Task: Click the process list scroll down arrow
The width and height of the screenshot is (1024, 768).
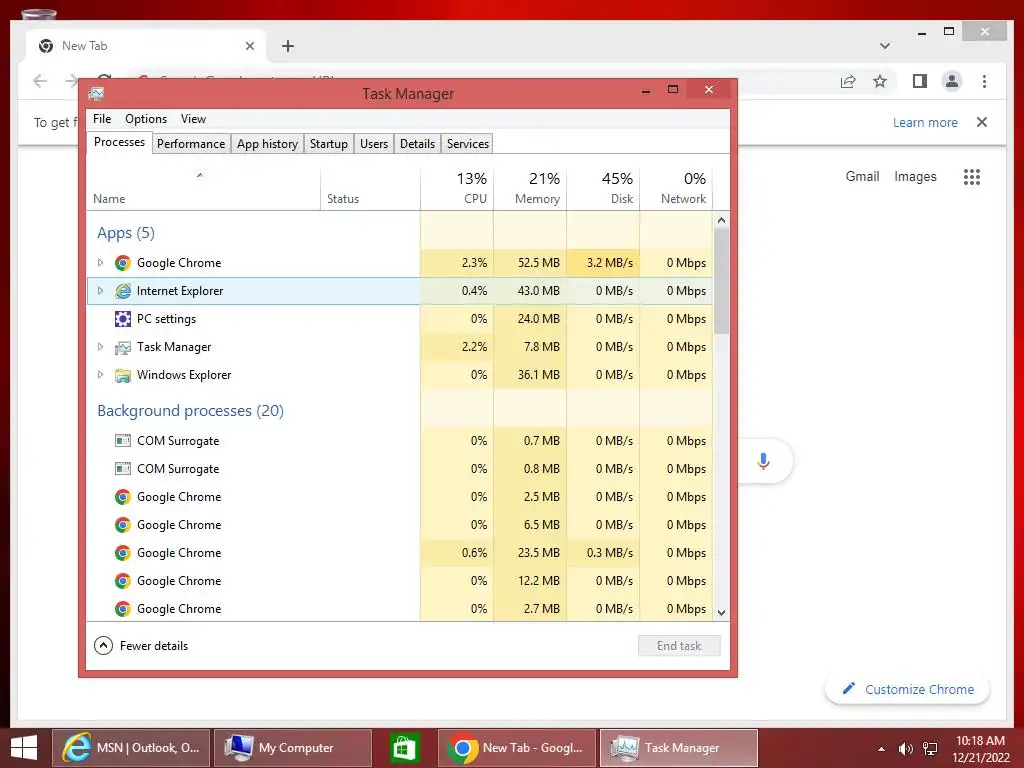Action: coord(721,613)
